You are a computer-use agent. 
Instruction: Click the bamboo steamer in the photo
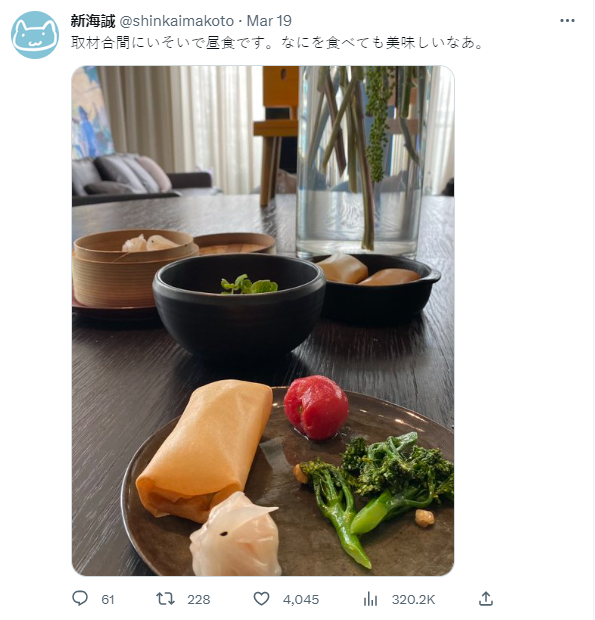pos(134,267)
